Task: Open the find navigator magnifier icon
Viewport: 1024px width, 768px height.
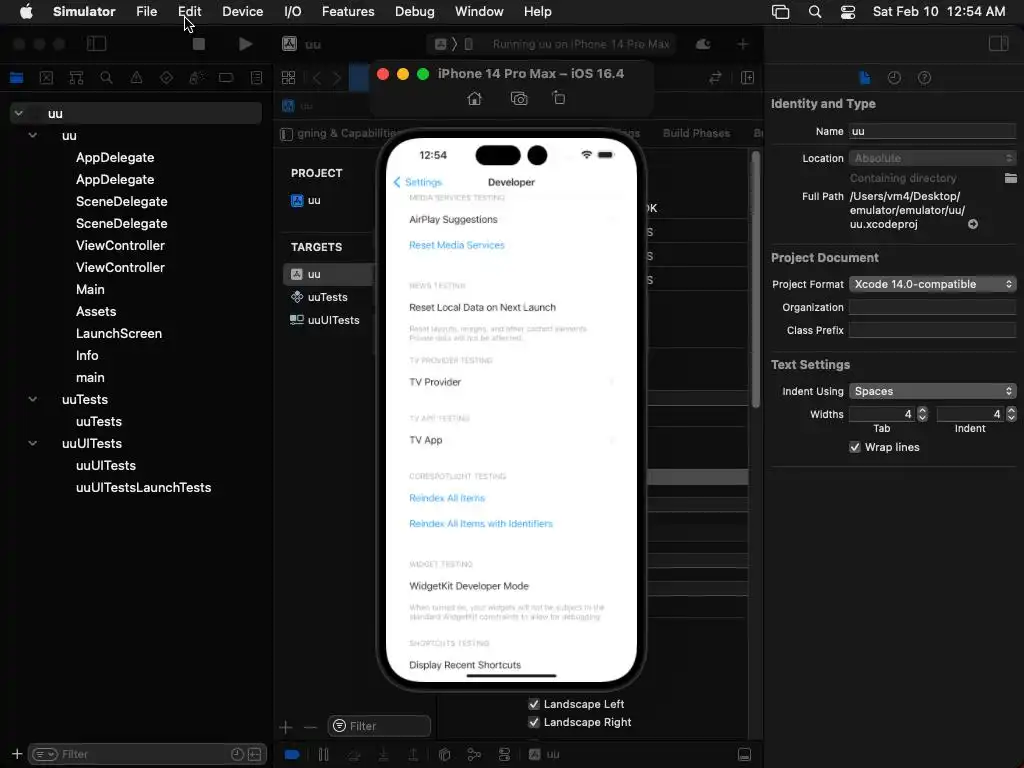Action: pos(106,78)
